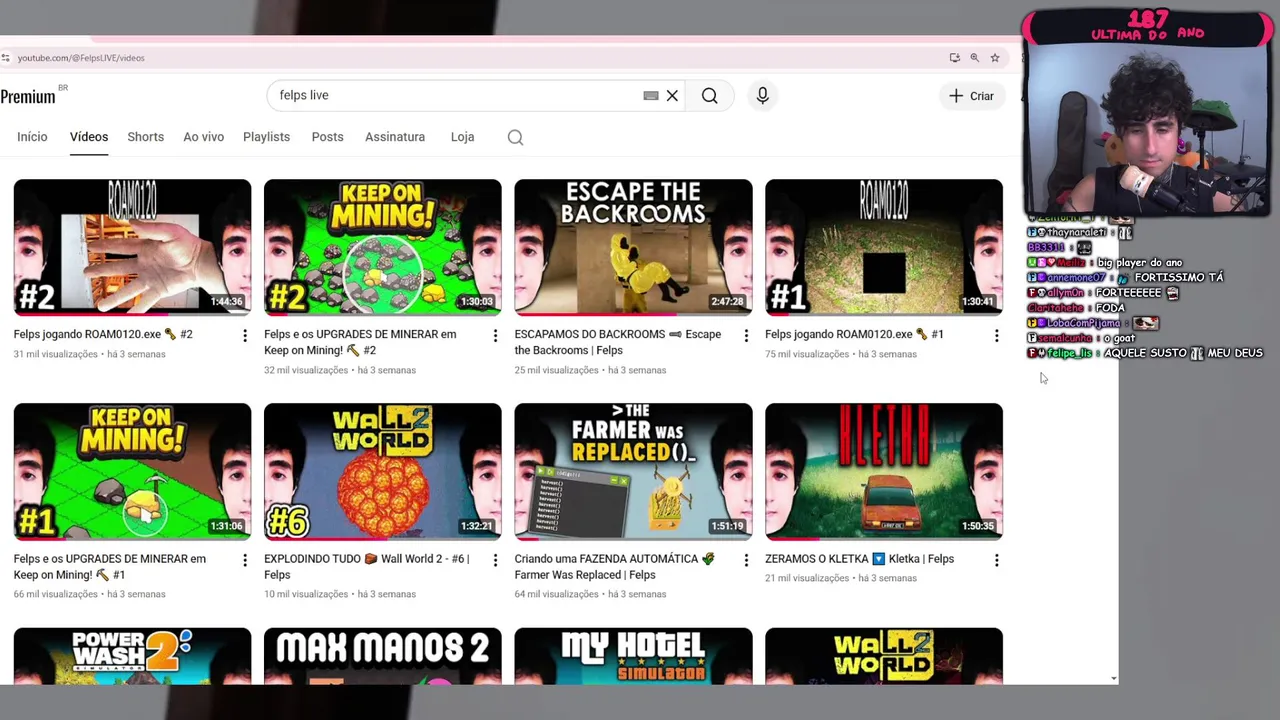Open ROAM0120 #1 video thumbnail

(884, 247)
